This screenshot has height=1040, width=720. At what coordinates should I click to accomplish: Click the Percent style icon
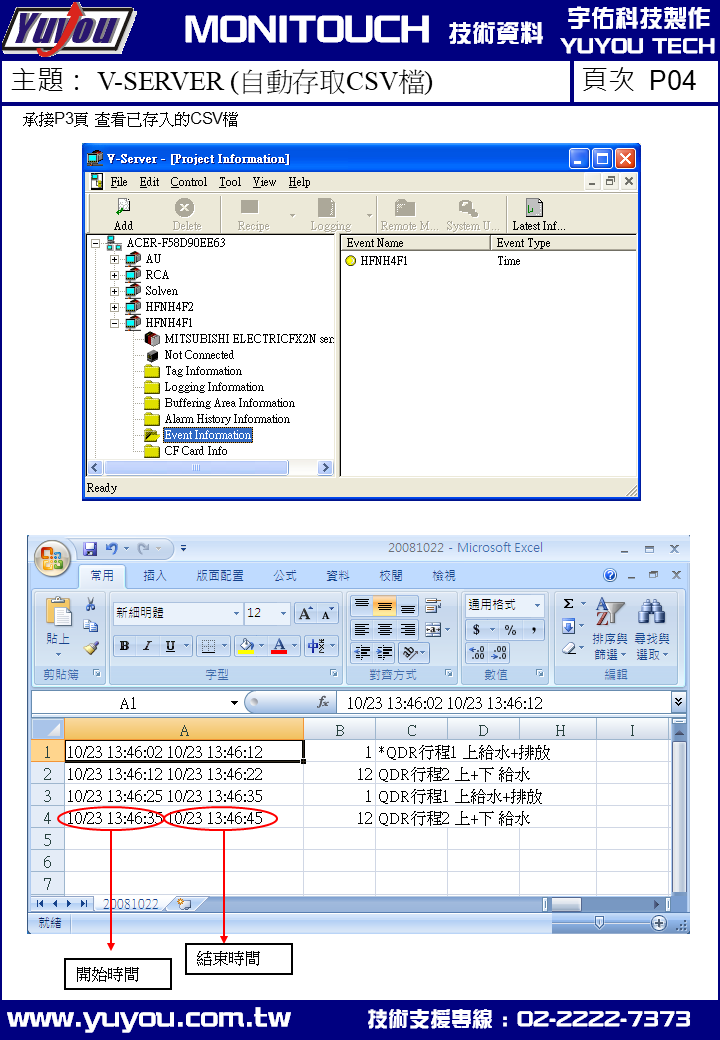(510, 629)
